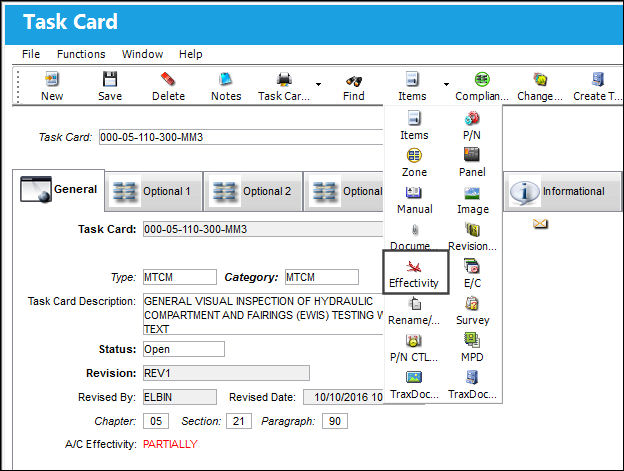The width and height of the screenshot is (624, 471).
Task: Open the Functions menu
Action: (x=81, y=54)
